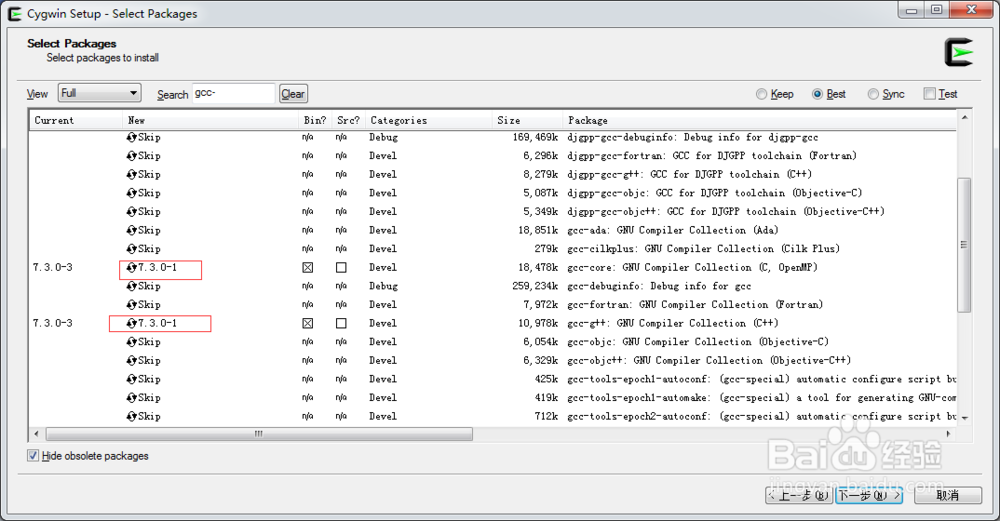Toggle Hide obsolete packages checkbox

pos(33,455)
